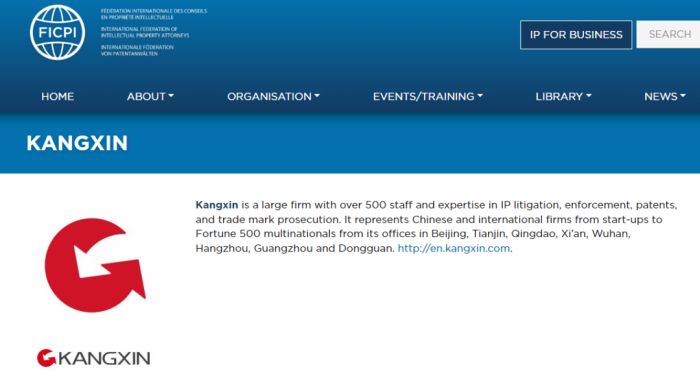Open the NEWS menu
This screenshot has width=700, height=387.
(x=665, y=96)
